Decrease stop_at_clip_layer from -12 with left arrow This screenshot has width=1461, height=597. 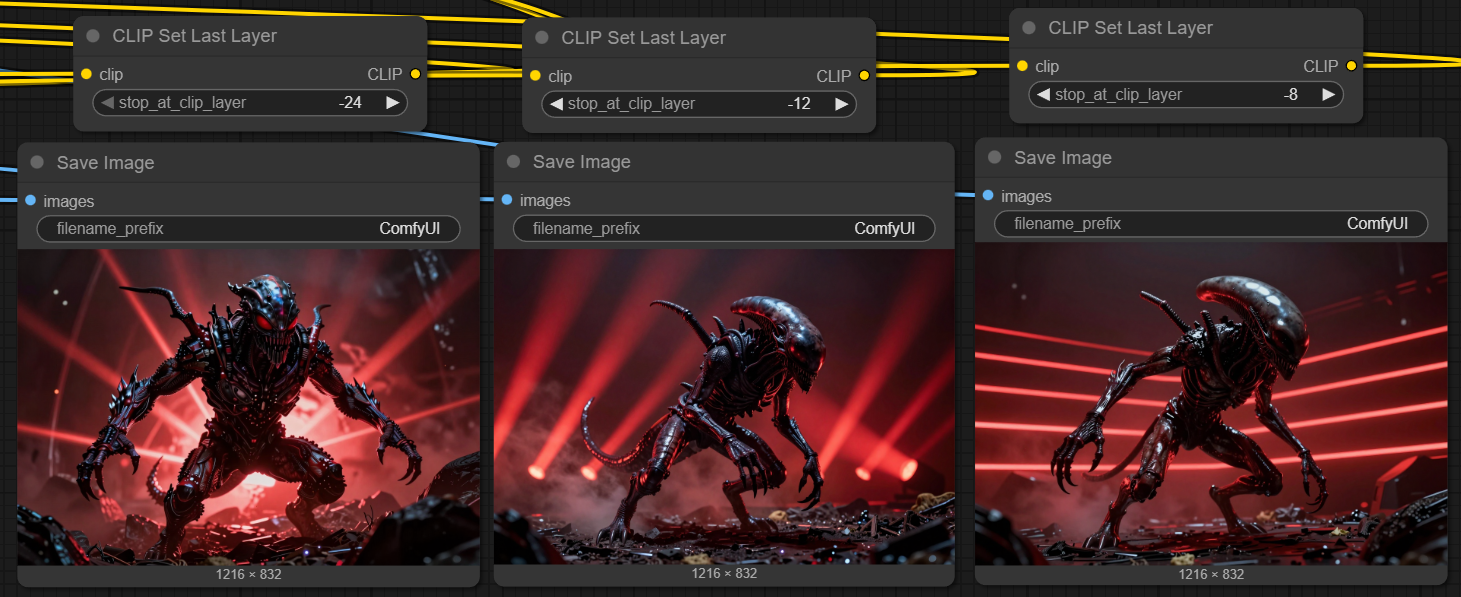click(556, 104)
